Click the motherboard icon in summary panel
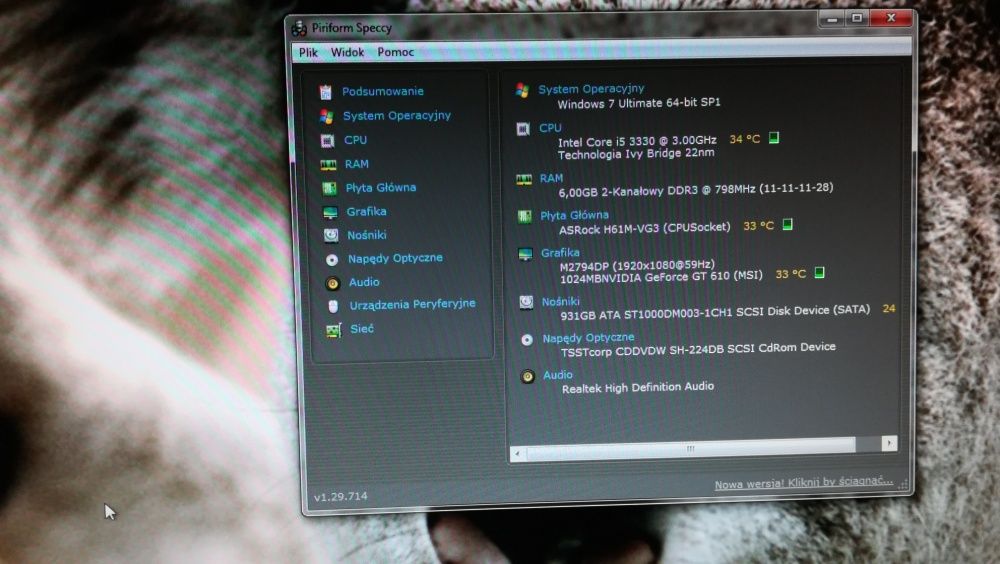1000x564 pixels. [524, 218]
